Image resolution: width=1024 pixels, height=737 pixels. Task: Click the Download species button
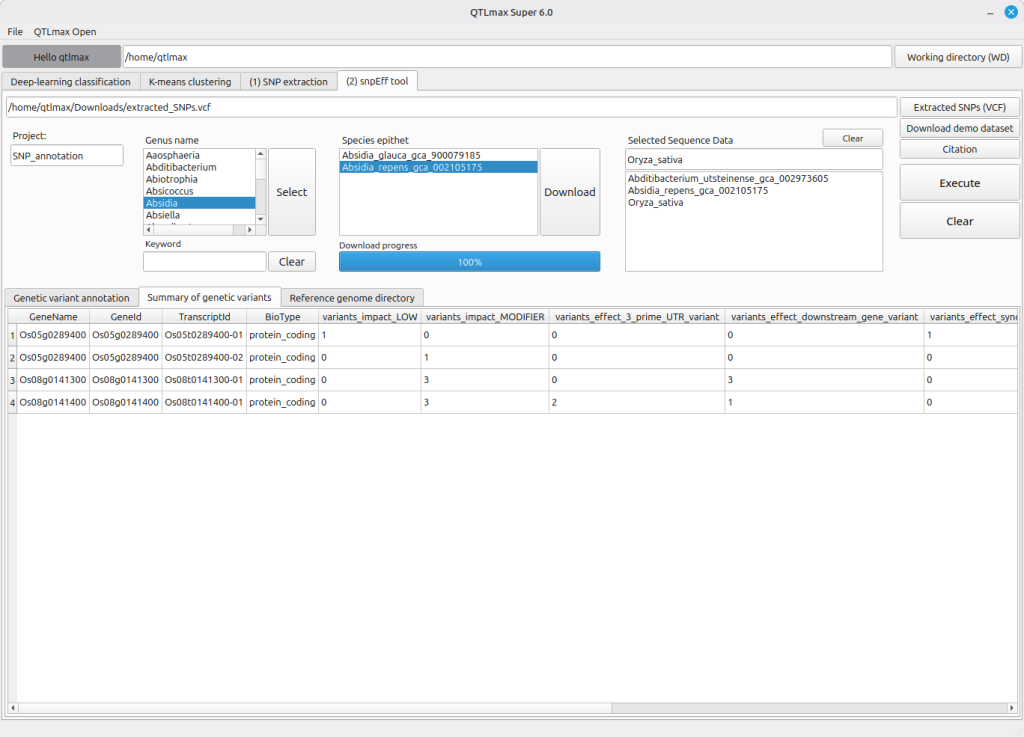569,192
